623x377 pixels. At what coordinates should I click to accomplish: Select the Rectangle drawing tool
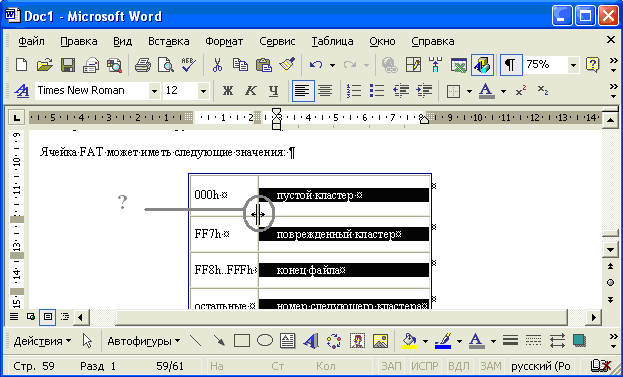coord(242,340)
